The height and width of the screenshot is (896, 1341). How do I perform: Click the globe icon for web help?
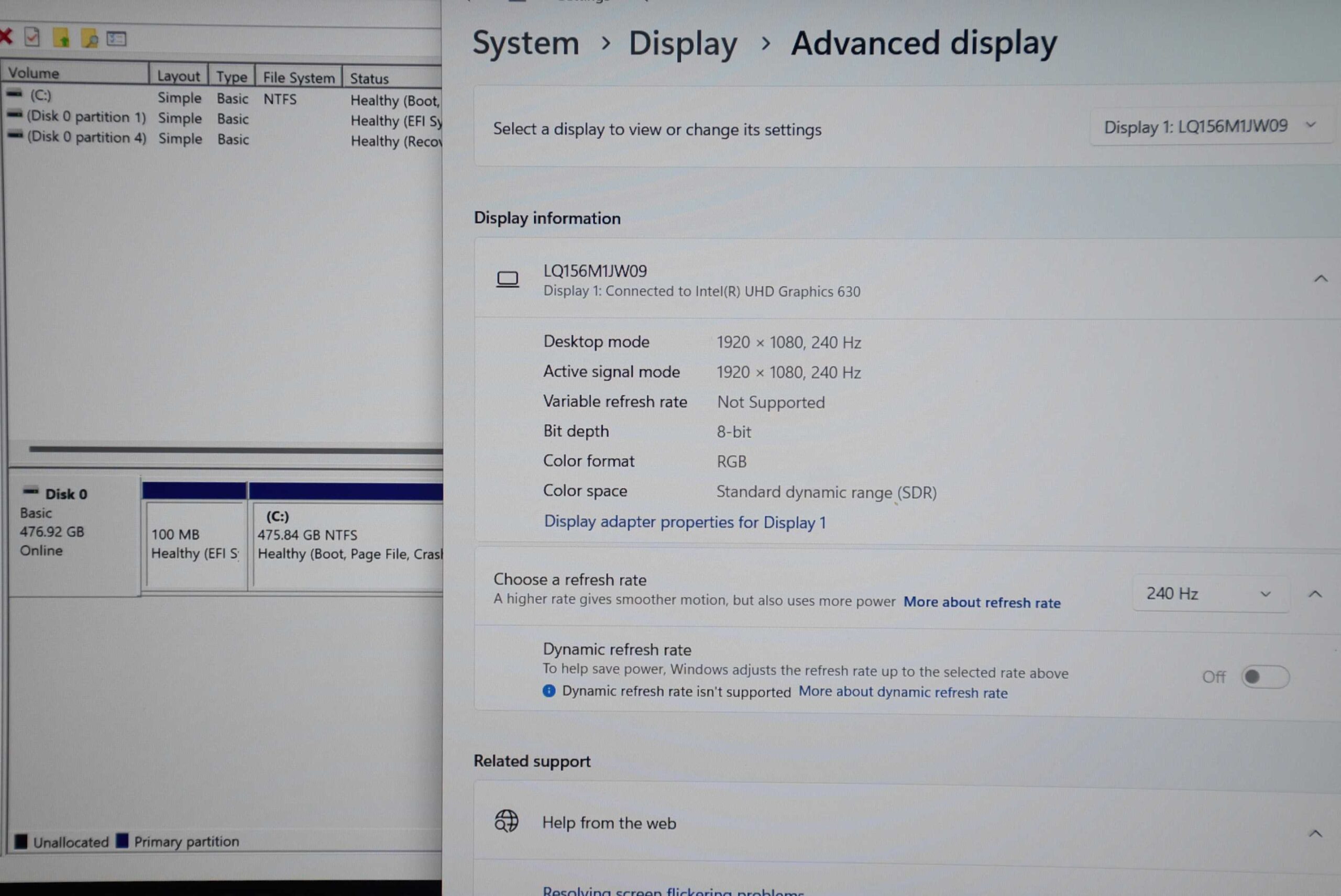pyautogui.click(x=506, y=821)
